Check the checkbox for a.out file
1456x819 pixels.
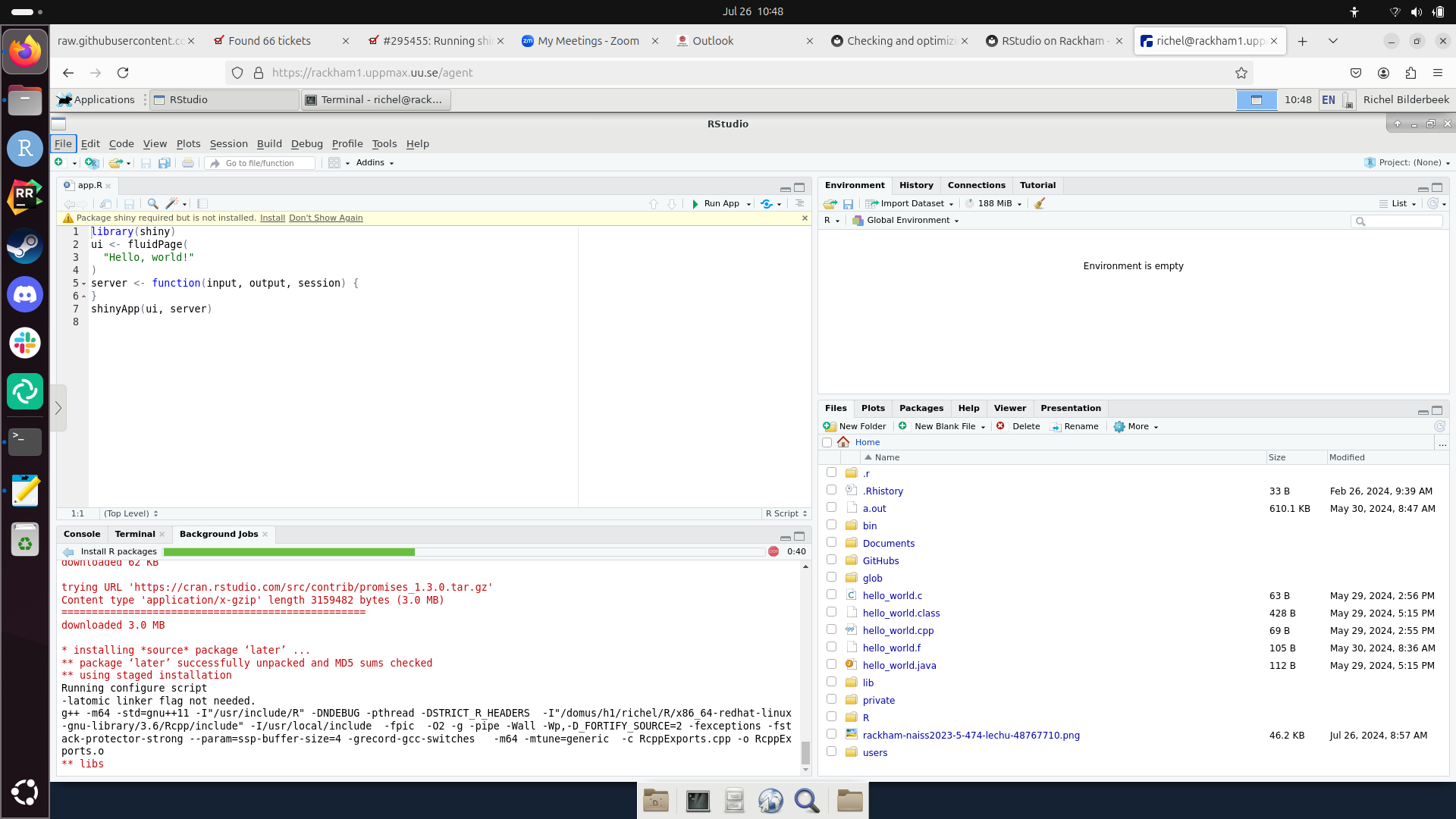(x=831, y=507)
